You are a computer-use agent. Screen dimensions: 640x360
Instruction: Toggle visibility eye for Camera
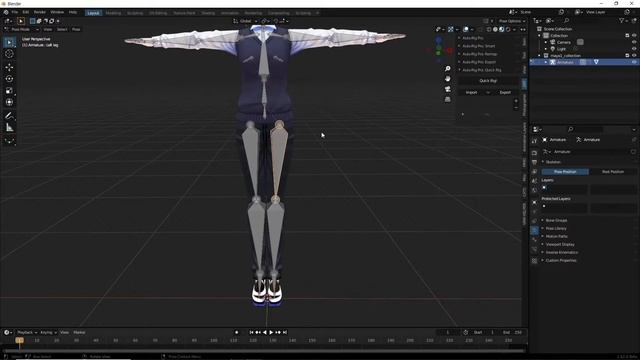pyautogui.click(x=634, y=42)
